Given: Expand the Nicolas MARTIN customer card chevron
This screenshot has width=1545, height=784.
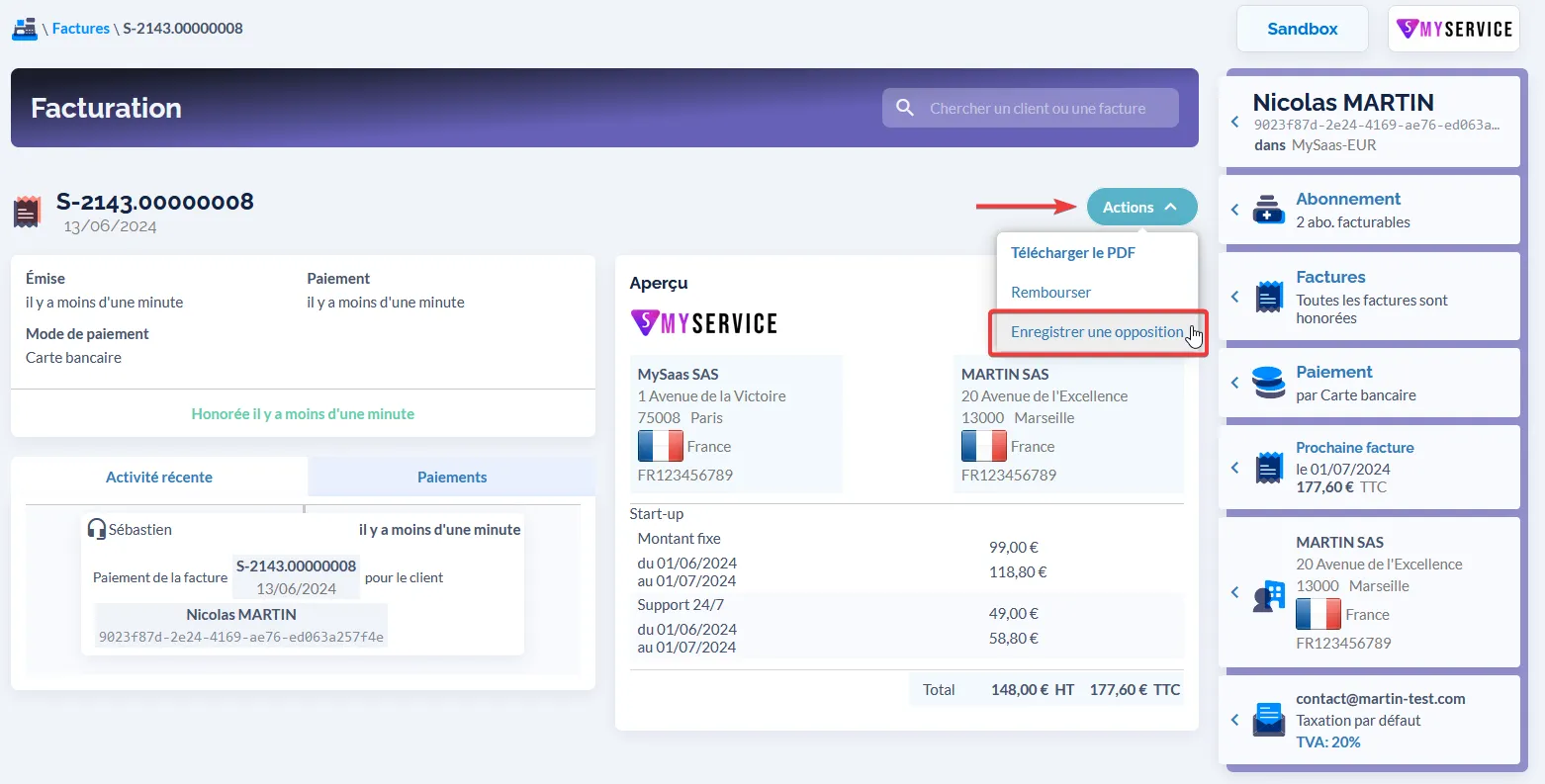Looking at the screenshot, I should pos(1235,122).
